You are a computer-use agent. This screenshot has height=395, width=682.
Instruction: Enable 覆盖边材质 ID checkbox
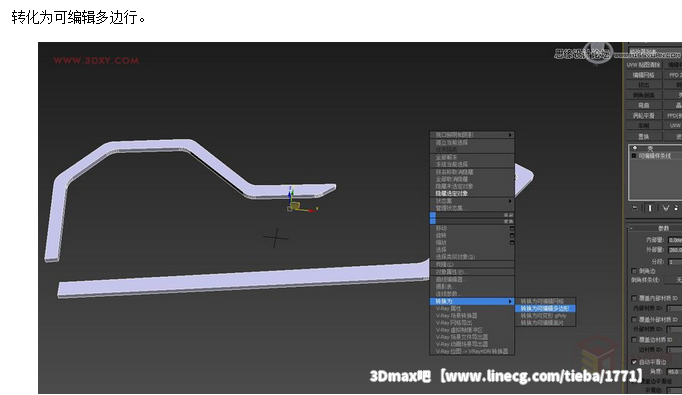(x=634, y=340)
